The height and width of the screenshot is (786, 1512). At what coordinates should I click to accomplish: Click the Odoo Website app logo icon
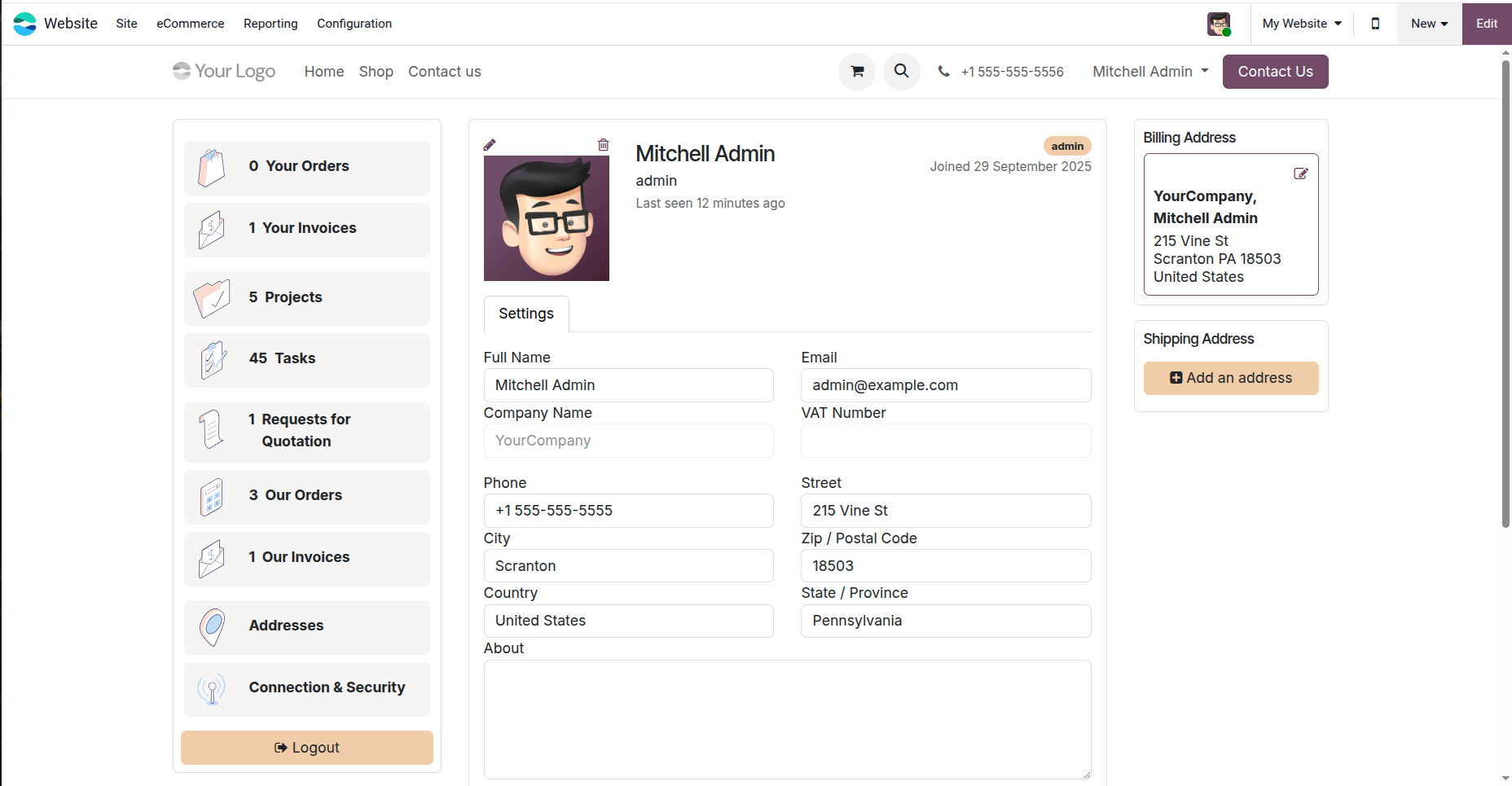pos(24,24)
